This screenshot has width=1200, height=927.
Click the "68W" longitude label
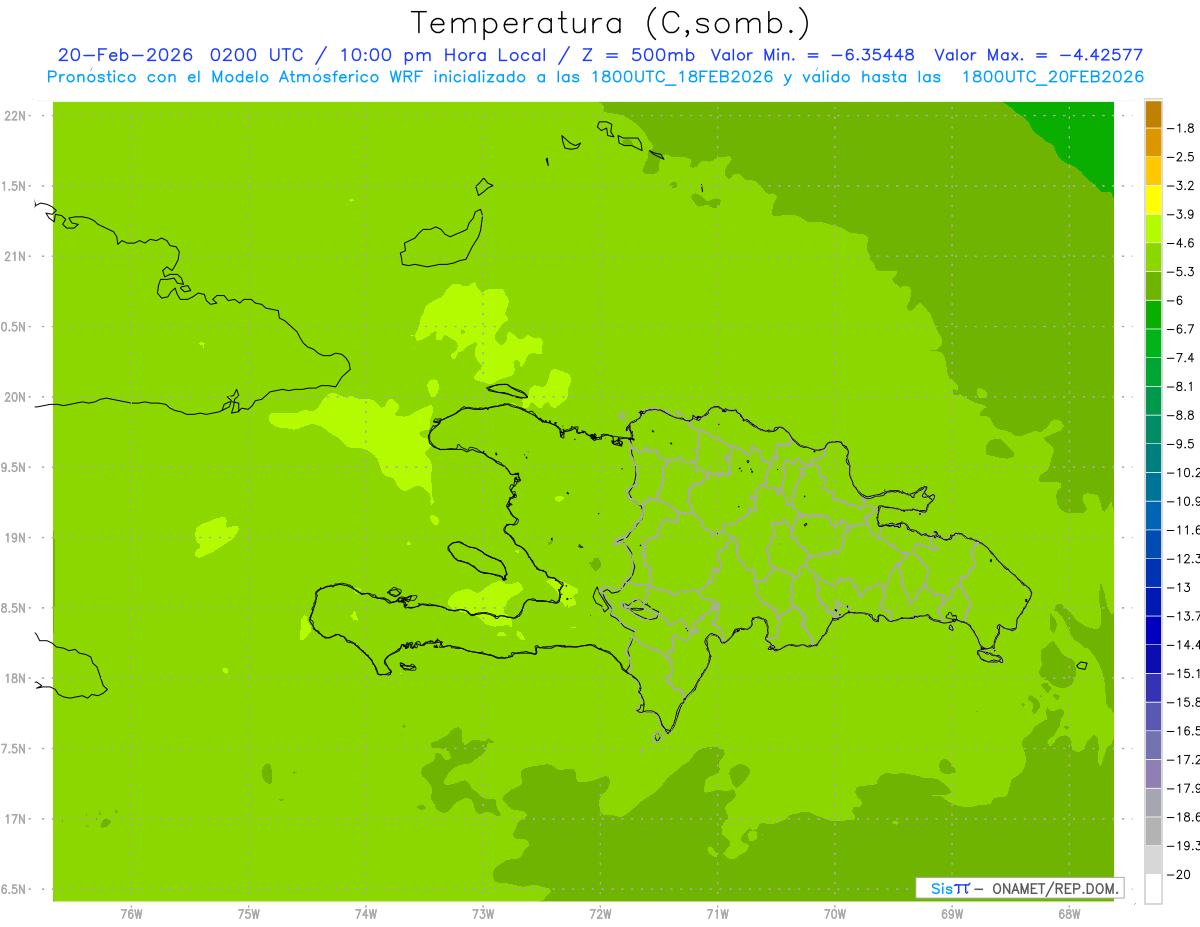pyautogui.click(x=1069, y=913)
